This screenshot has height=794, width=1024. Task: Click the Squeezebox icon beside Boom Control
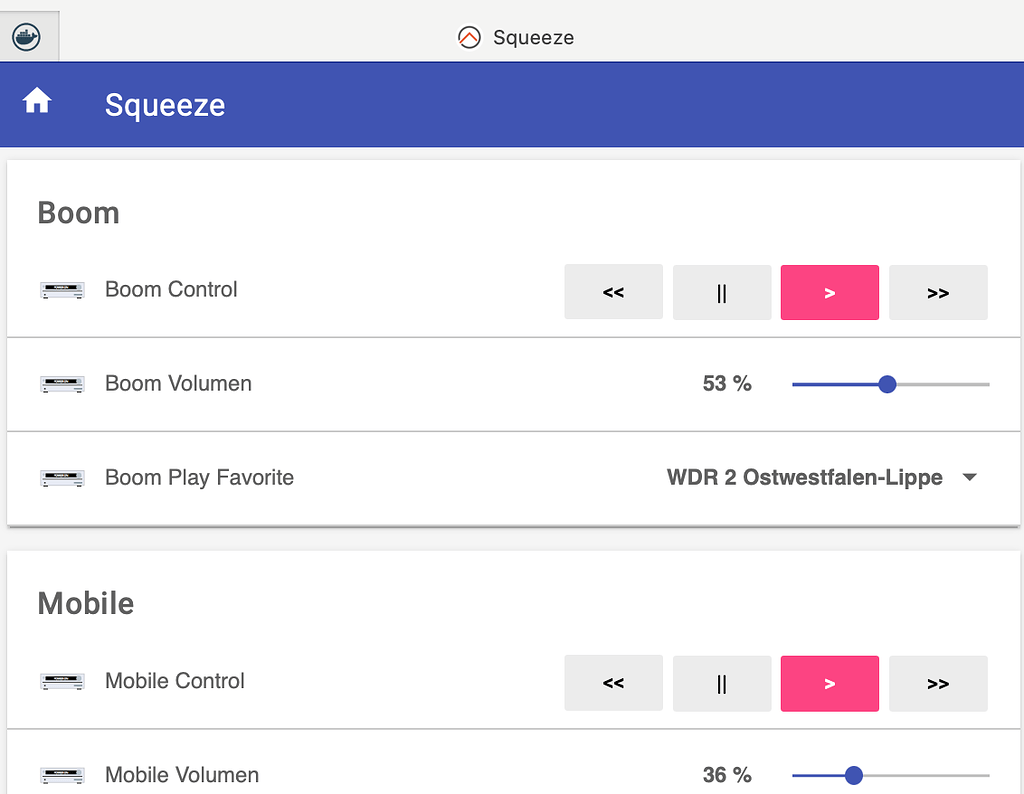coord(62,289)
